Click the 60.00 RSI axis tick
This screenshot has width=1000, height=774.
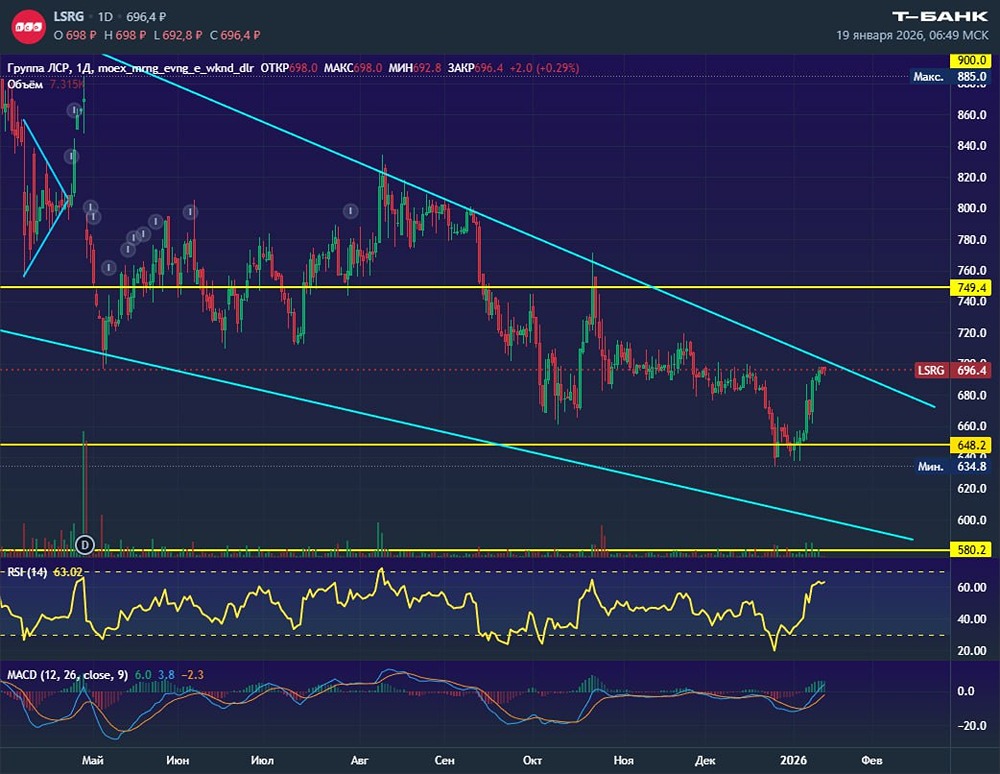coord(971,588)
